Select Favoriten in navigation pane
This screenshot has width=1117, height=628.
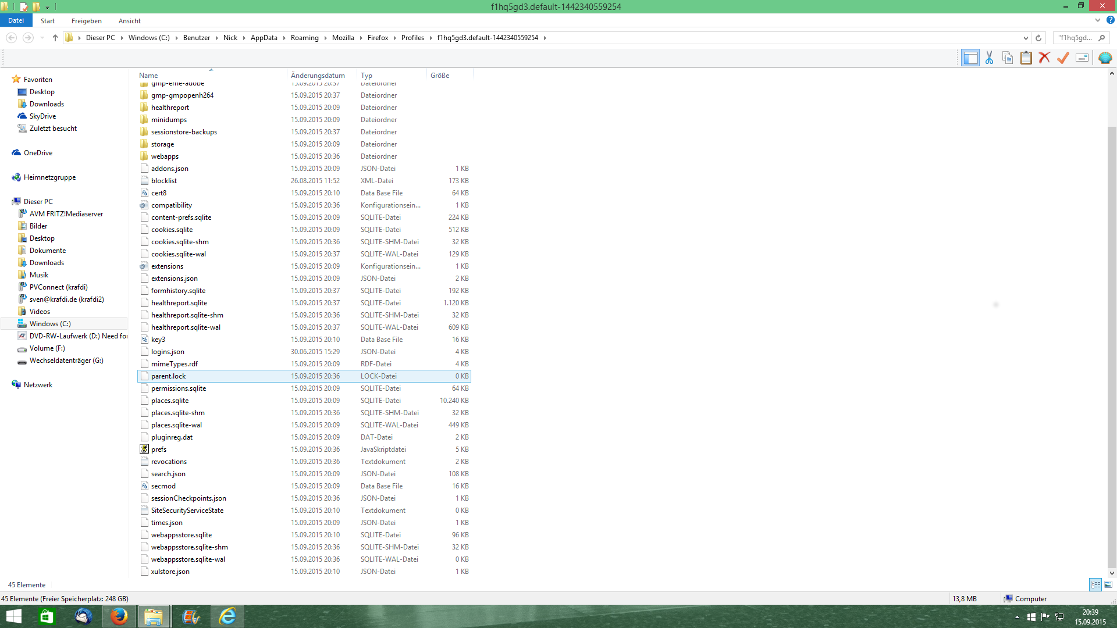click(x=37, y=80)
